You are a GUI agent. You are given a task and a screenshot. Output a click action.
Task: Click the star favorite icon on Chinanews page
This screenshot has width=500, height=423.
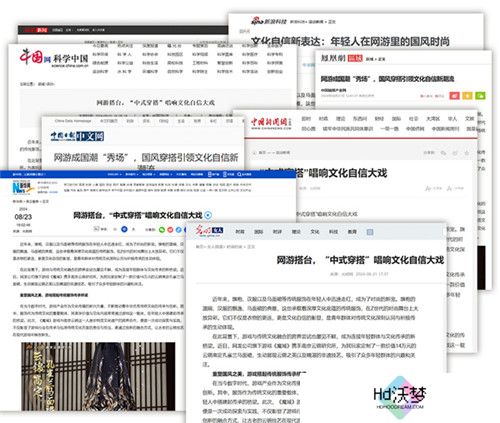pyautogui.click(x=467, y=153)
